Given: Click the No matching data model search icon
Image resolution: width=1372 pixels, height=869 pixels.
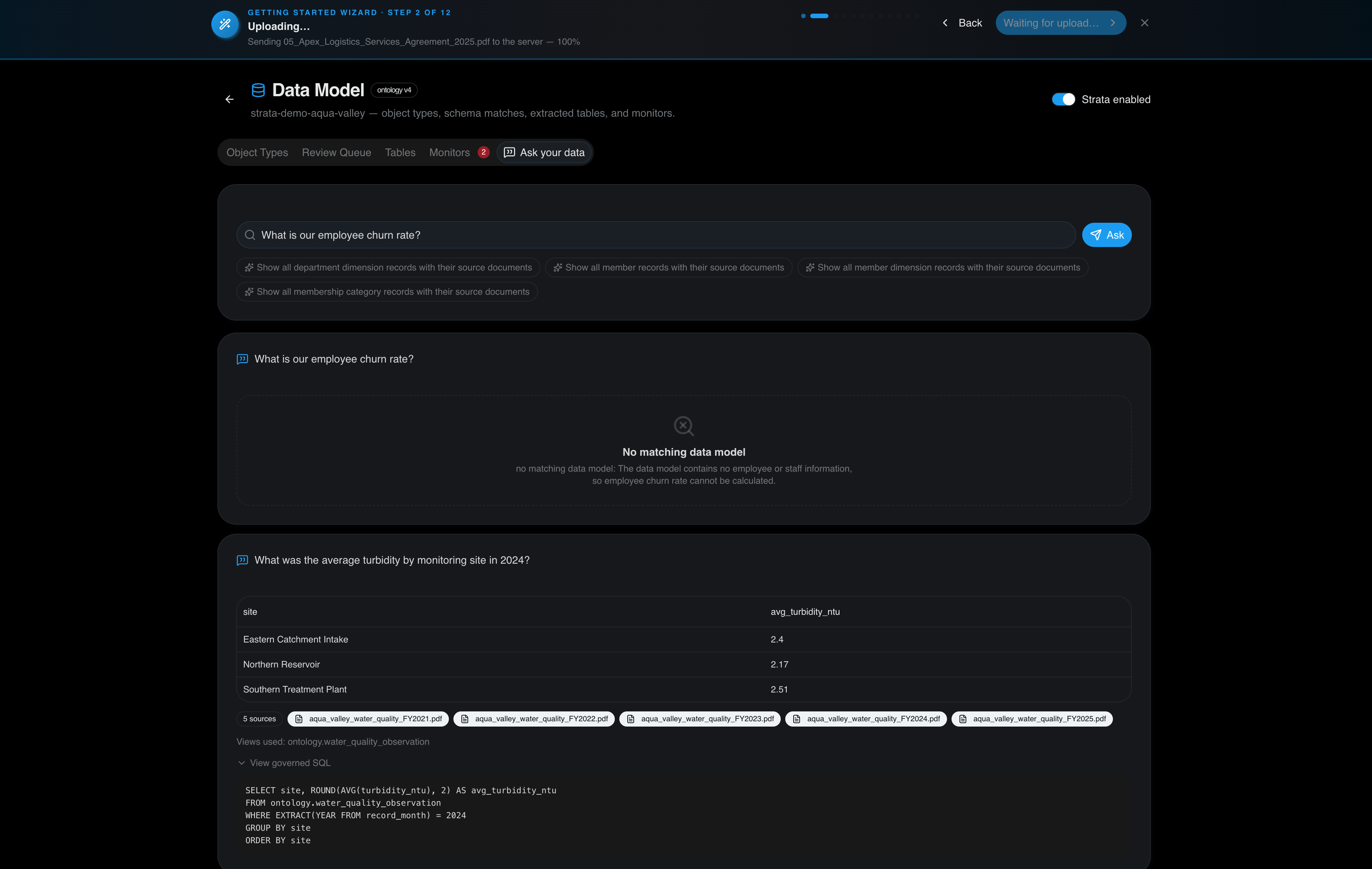Looking at the screenshot, I should tap(684, 426).
